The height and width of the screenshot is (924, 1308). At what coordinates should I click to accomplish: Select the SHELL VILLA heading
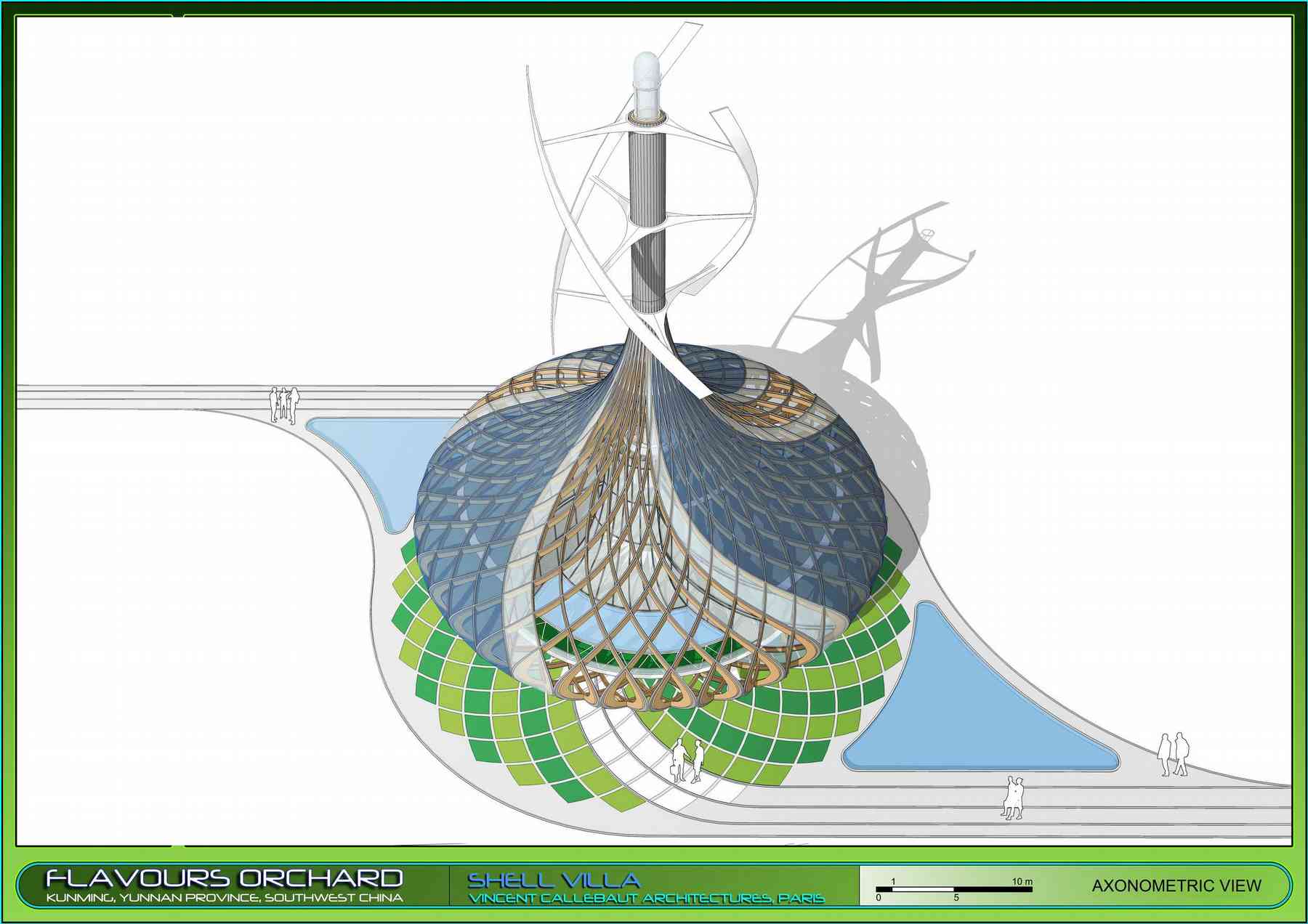click(553, 880)
